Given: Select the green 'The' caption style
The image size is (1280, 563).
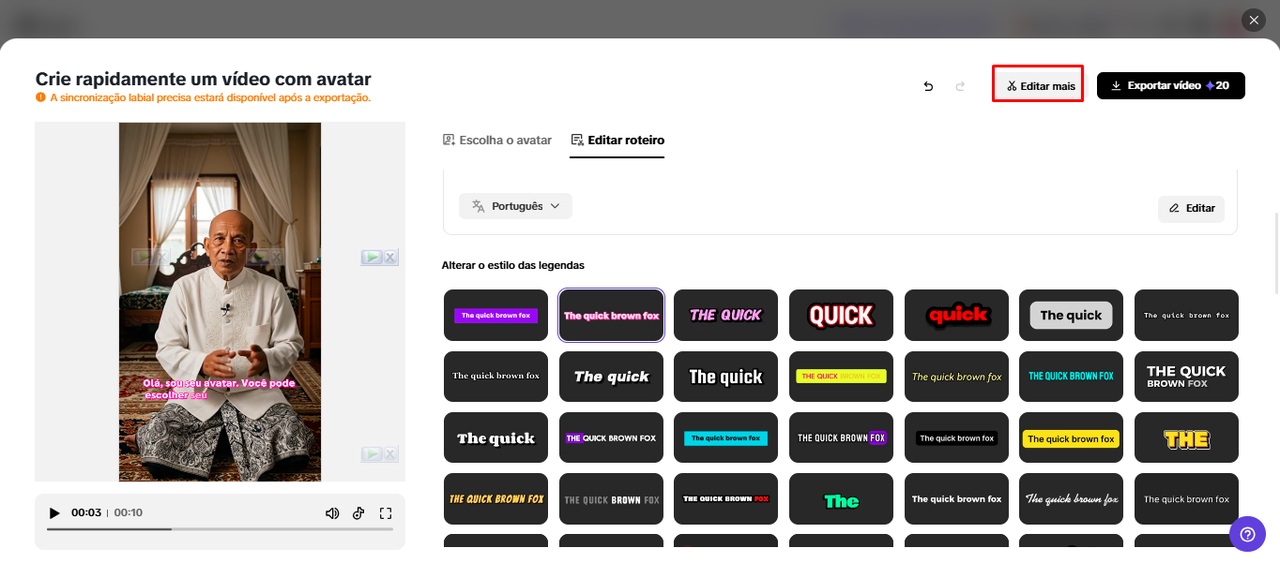Looking at the screenshot, I should [841, 499].
